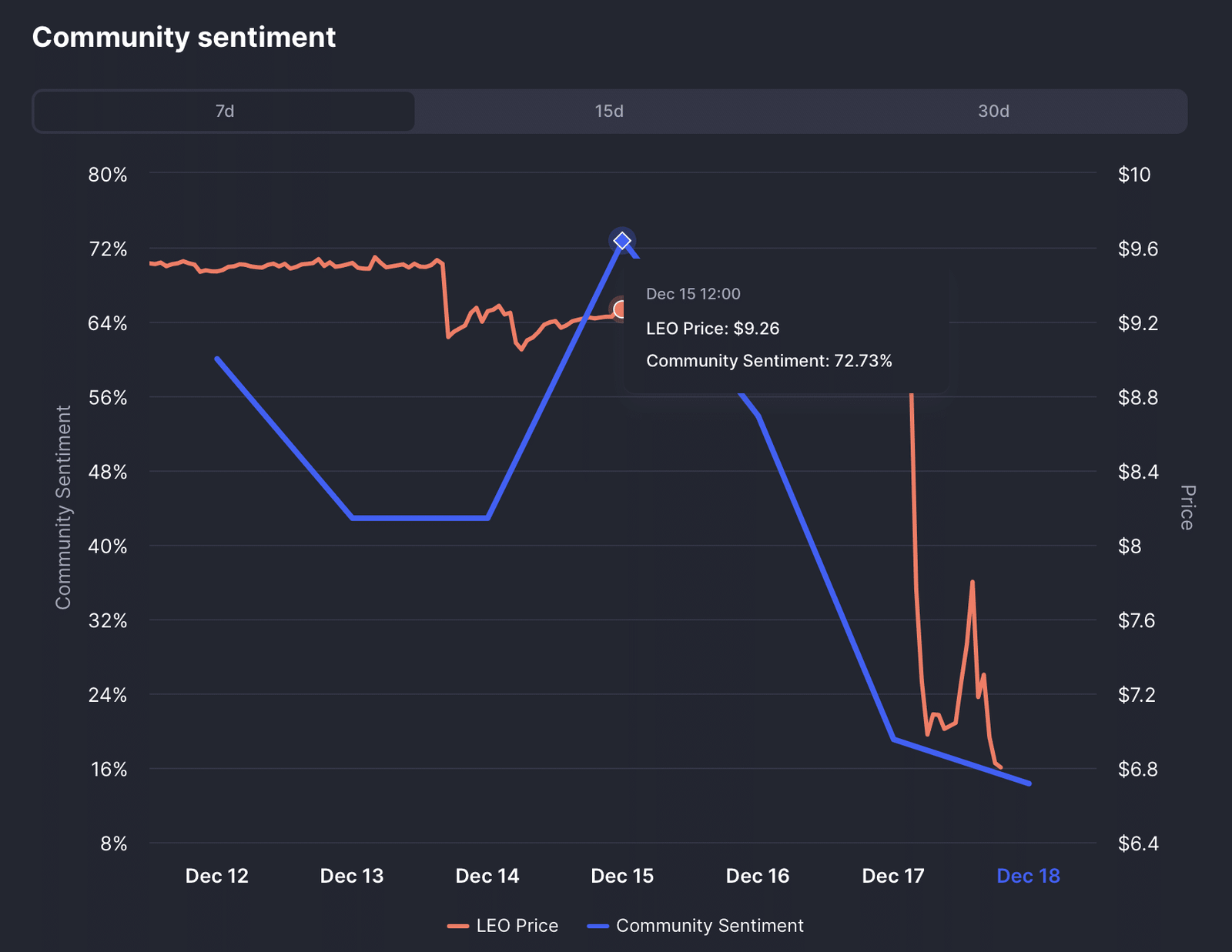The image size is (1232, 952).
Task: Click the orange LEO Price legend line
Action: pyautogui.click(x=458, y=926)
